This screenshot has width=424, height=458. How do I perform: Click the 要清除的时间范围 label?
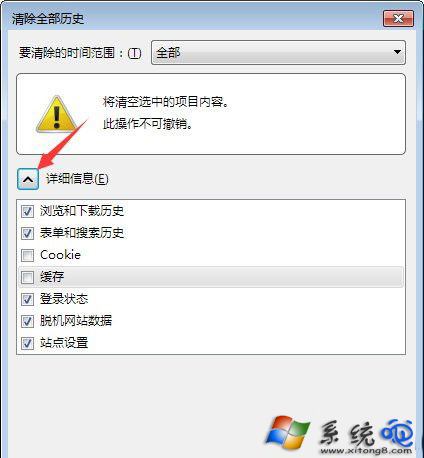tap(80, 53)
